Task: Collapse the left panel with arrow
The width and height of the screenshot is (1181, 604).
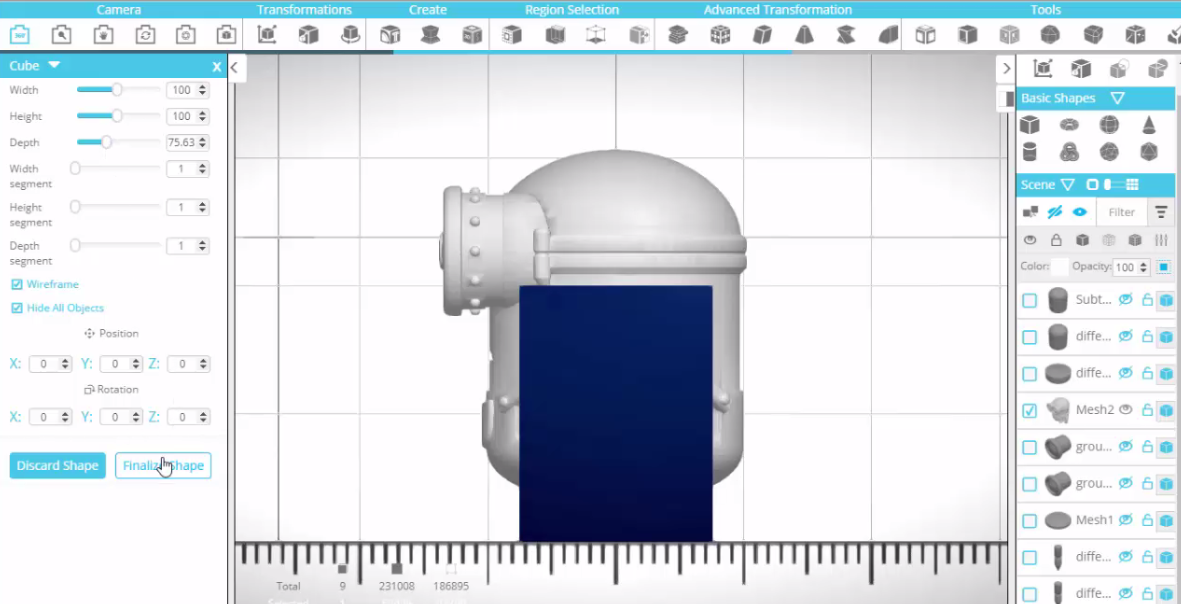Action: click(234, 67)
